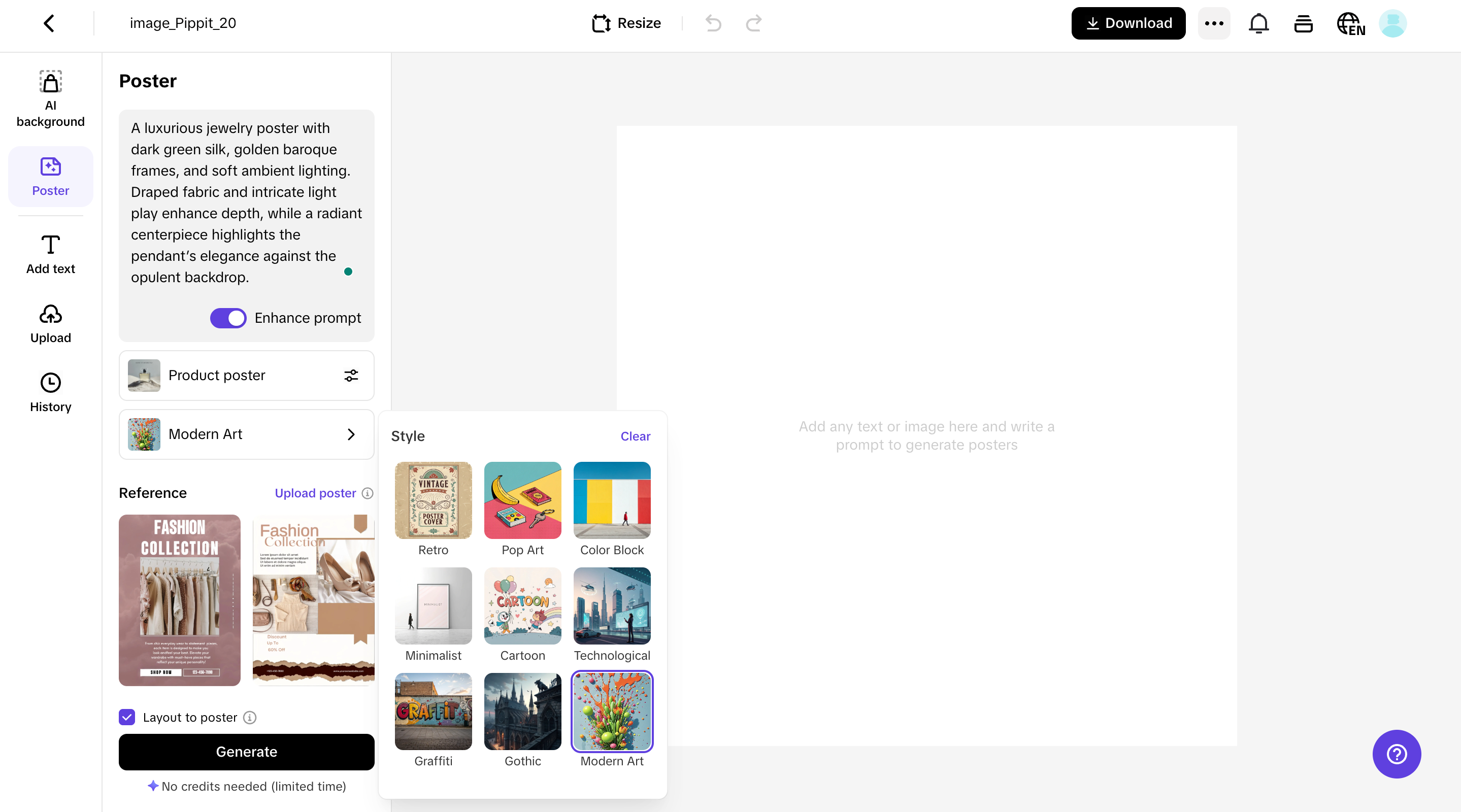Image resolution: width=1461 pixels, height=812 pixels.
Task: Open the AI background tool
Action: tap(50, 98)
